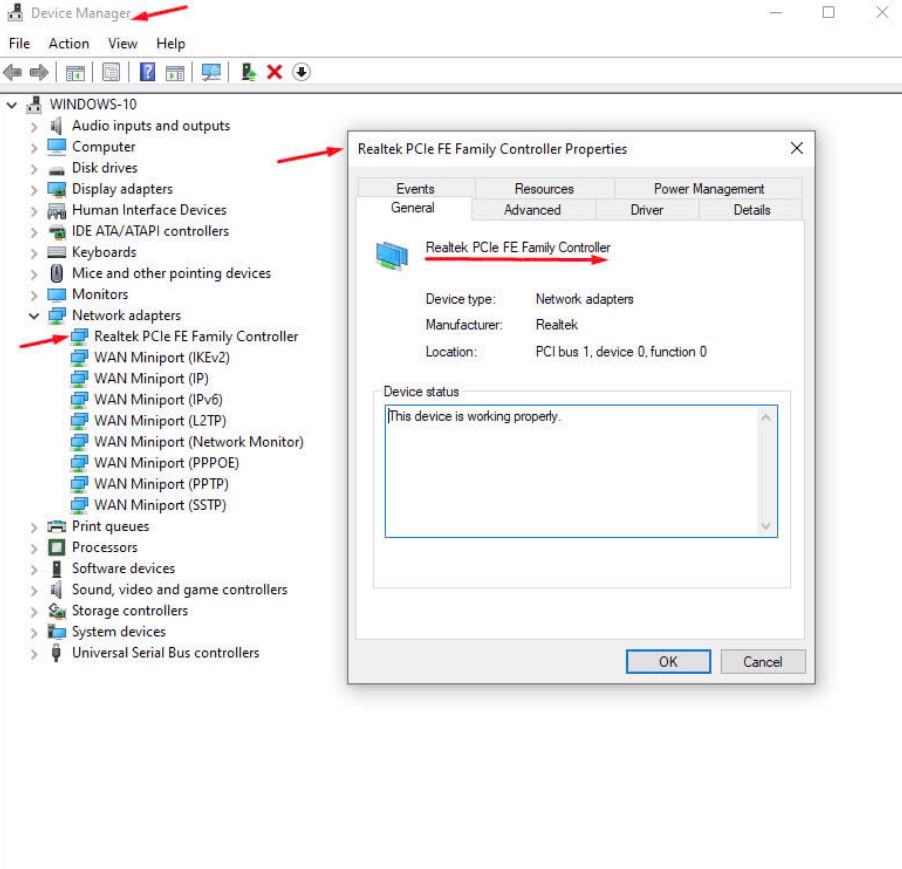Viewport: 902px width, 869px height.
Task: Expand the Storage controllers chevron
Action: point(34,611)
